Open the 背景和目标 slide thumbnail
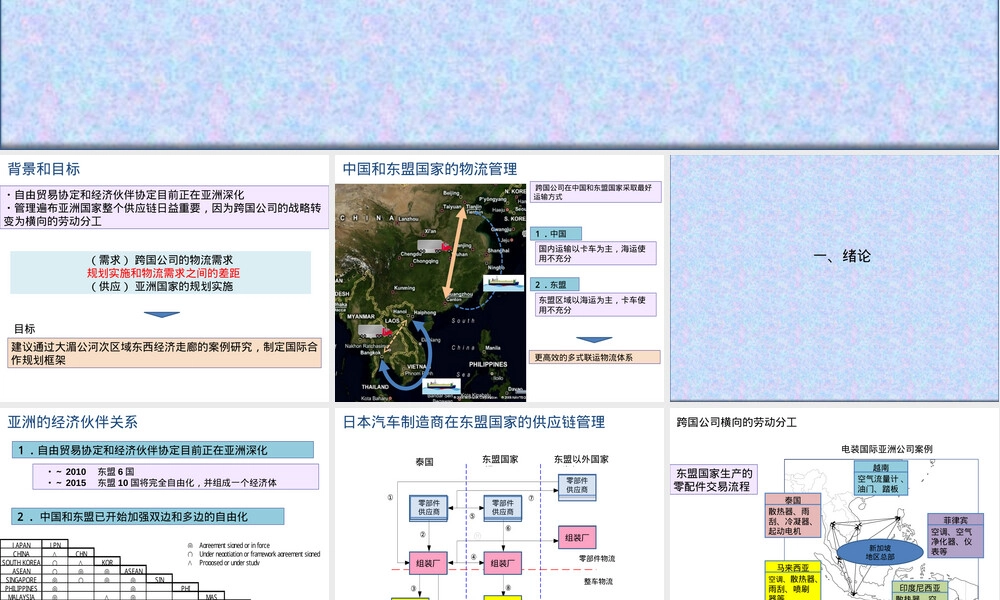1000x600 pixels. [x=165, y=279]
